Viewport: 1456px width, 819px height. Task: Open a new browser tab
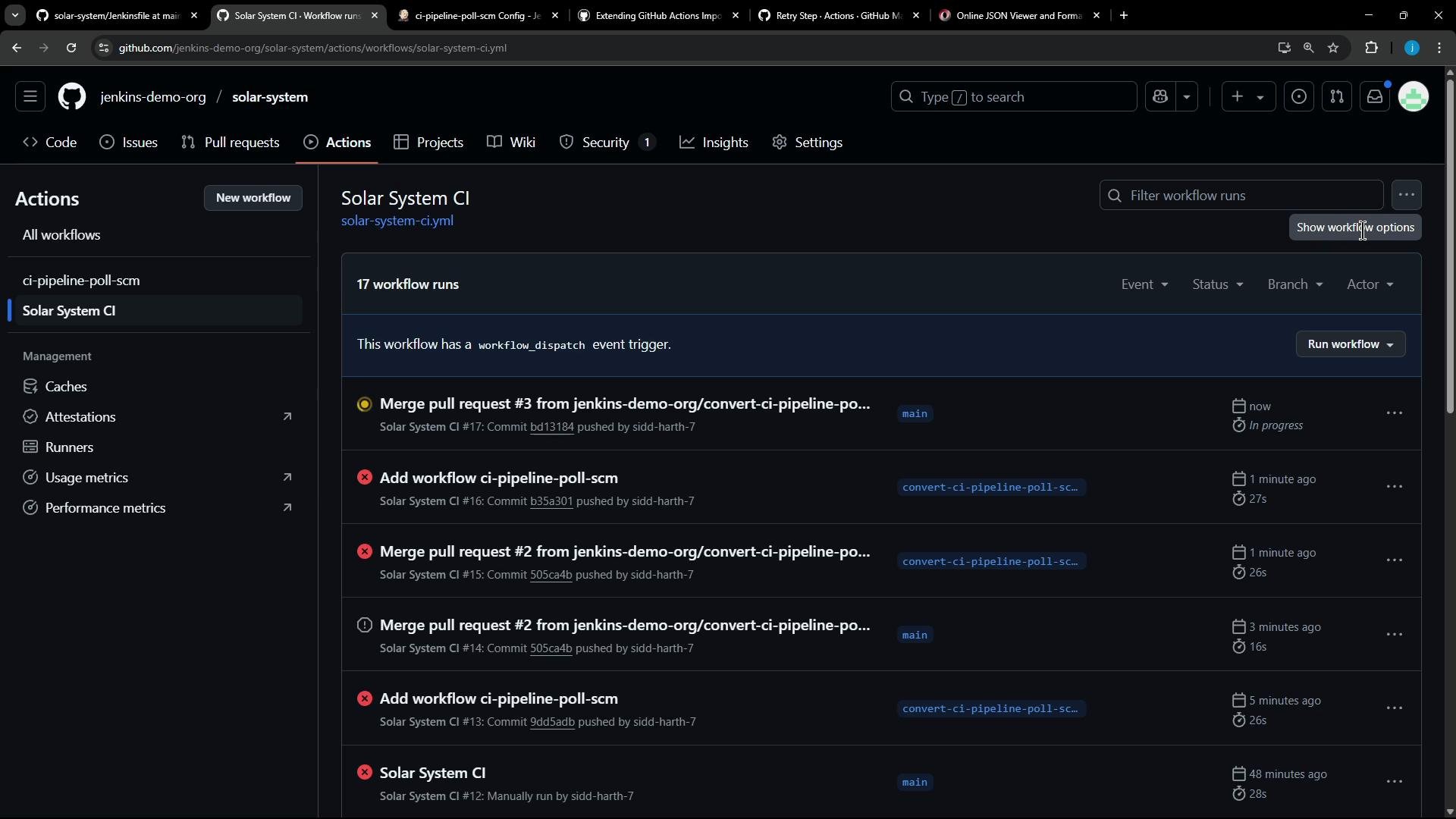[1124, 15]
